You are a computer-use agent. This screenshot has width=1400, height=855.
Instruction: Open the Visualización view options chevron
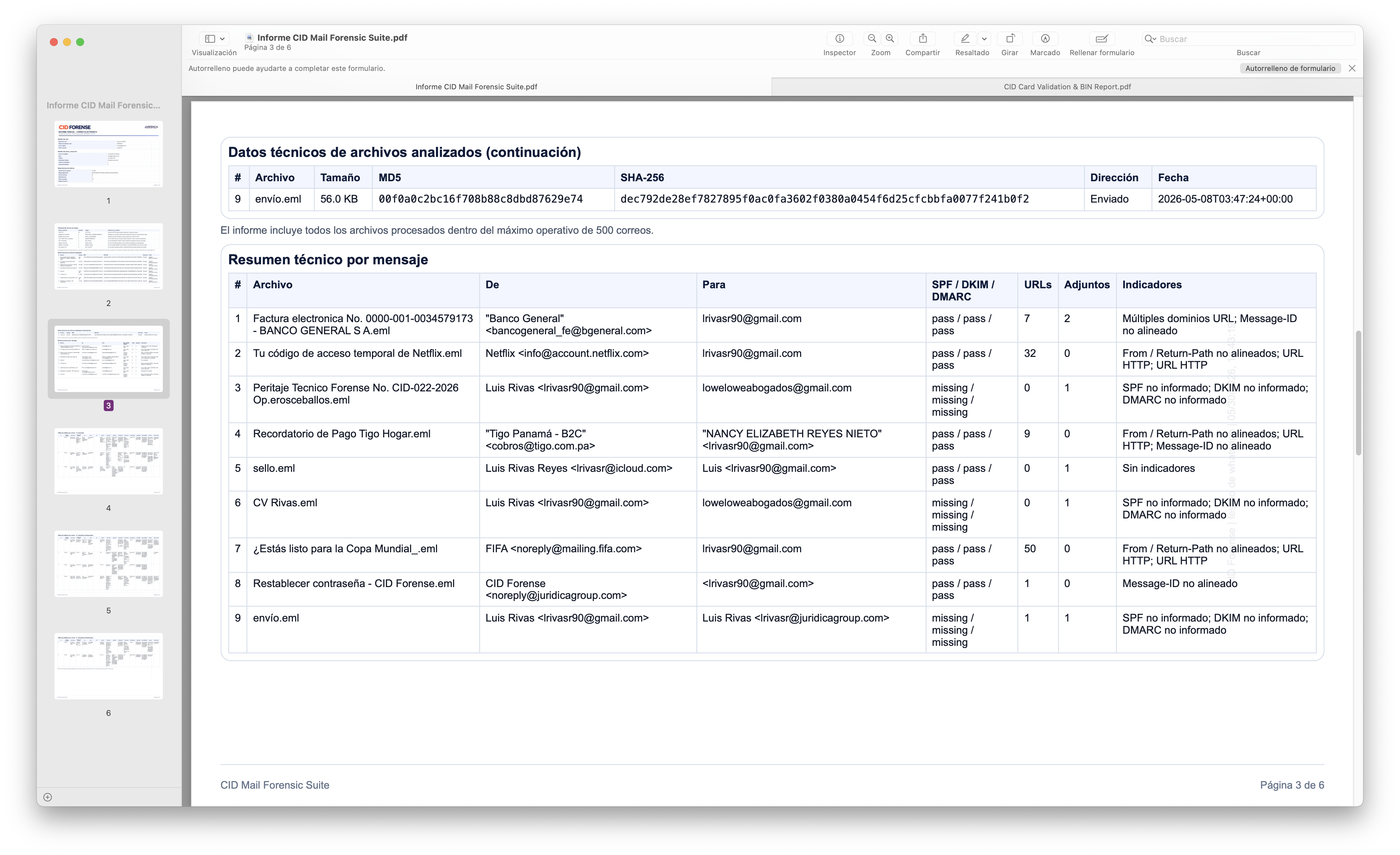[x=222, y=39]
